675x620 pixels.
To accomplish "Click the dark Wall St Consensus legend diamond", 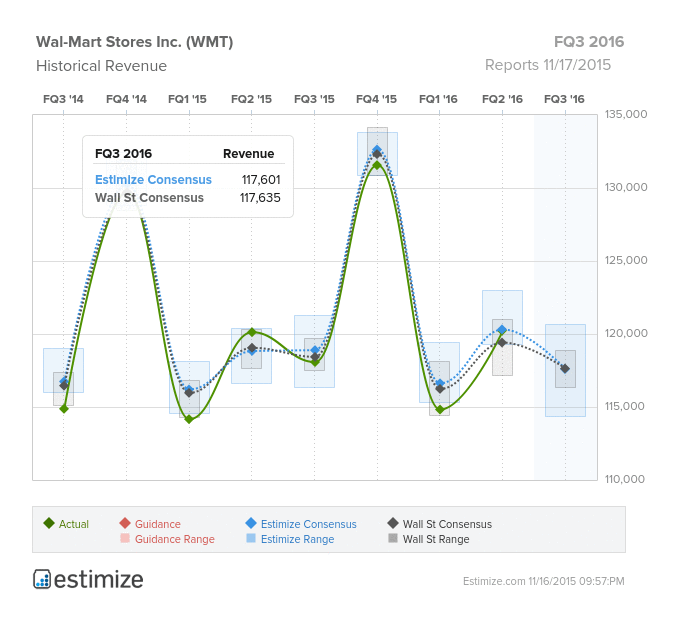I will 393,524.
